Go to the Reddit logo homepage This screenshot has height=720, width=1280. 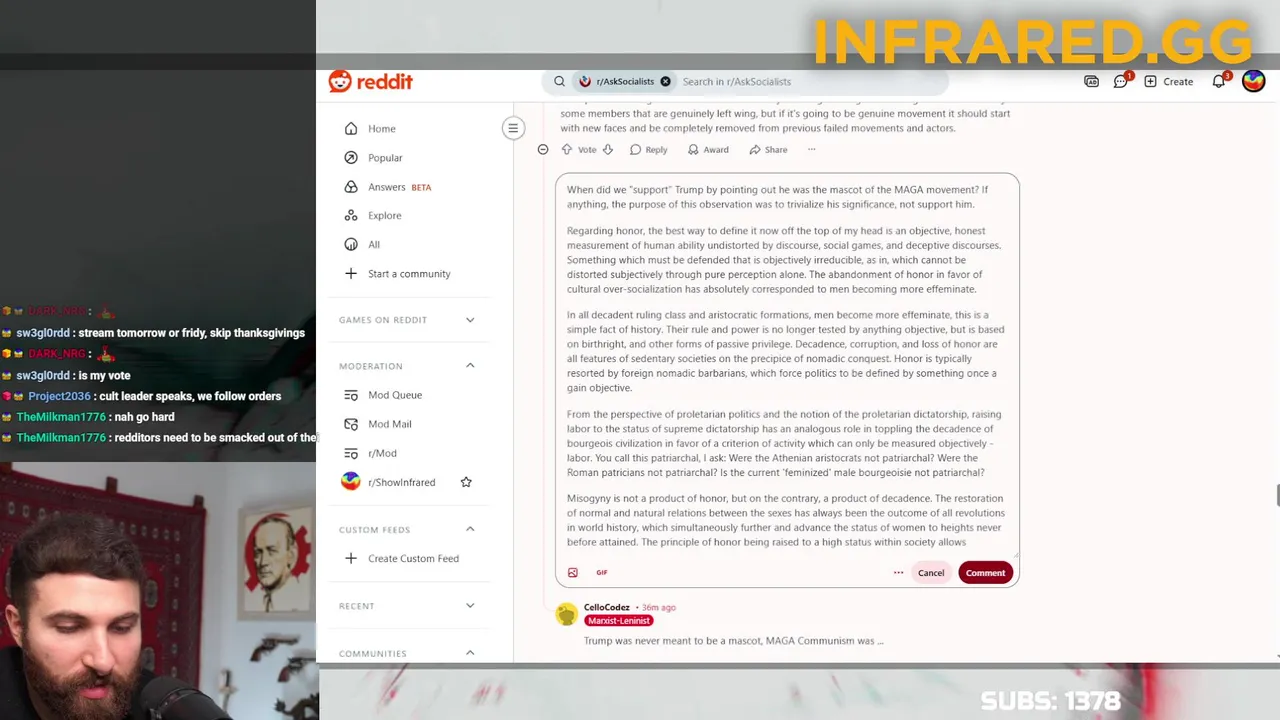(370, 82)
